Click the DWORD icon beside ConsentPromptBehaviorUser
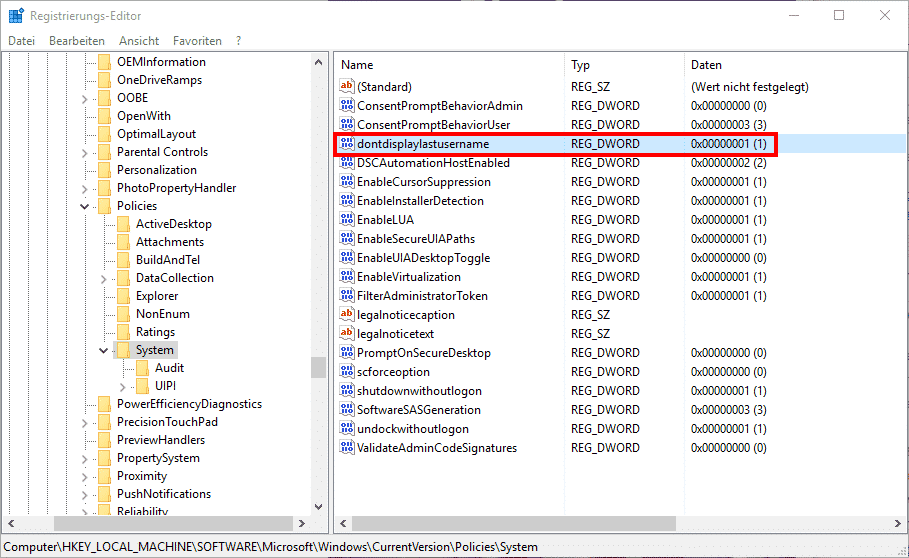Viewport: 909px width, 558px height. point(347,125)
